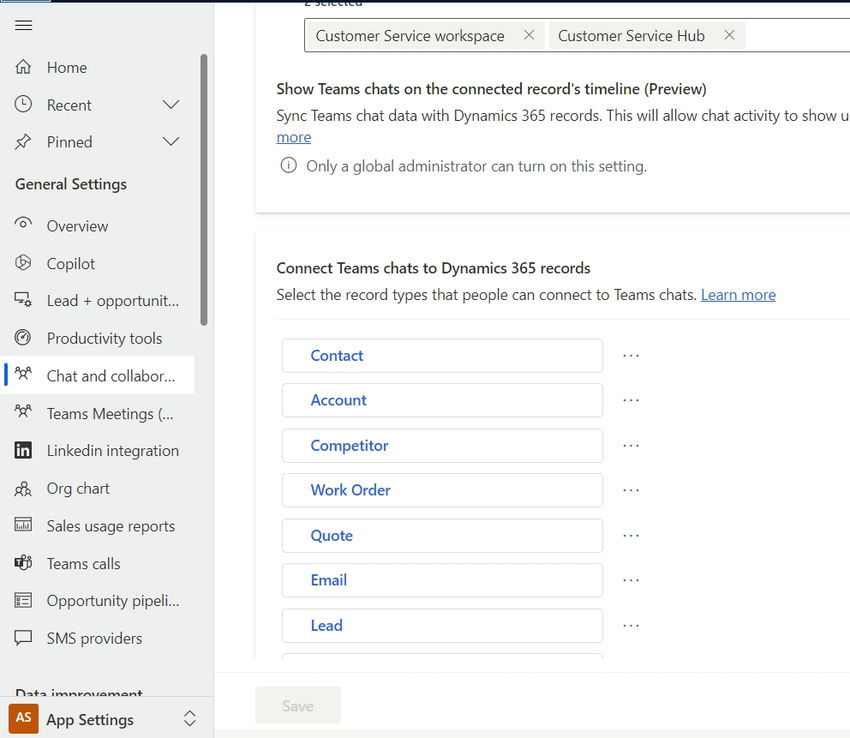850x738 pixels.
Task: Remove the Customer Service Hub tag
Action: pyautogui.click(x=729, y=35)
